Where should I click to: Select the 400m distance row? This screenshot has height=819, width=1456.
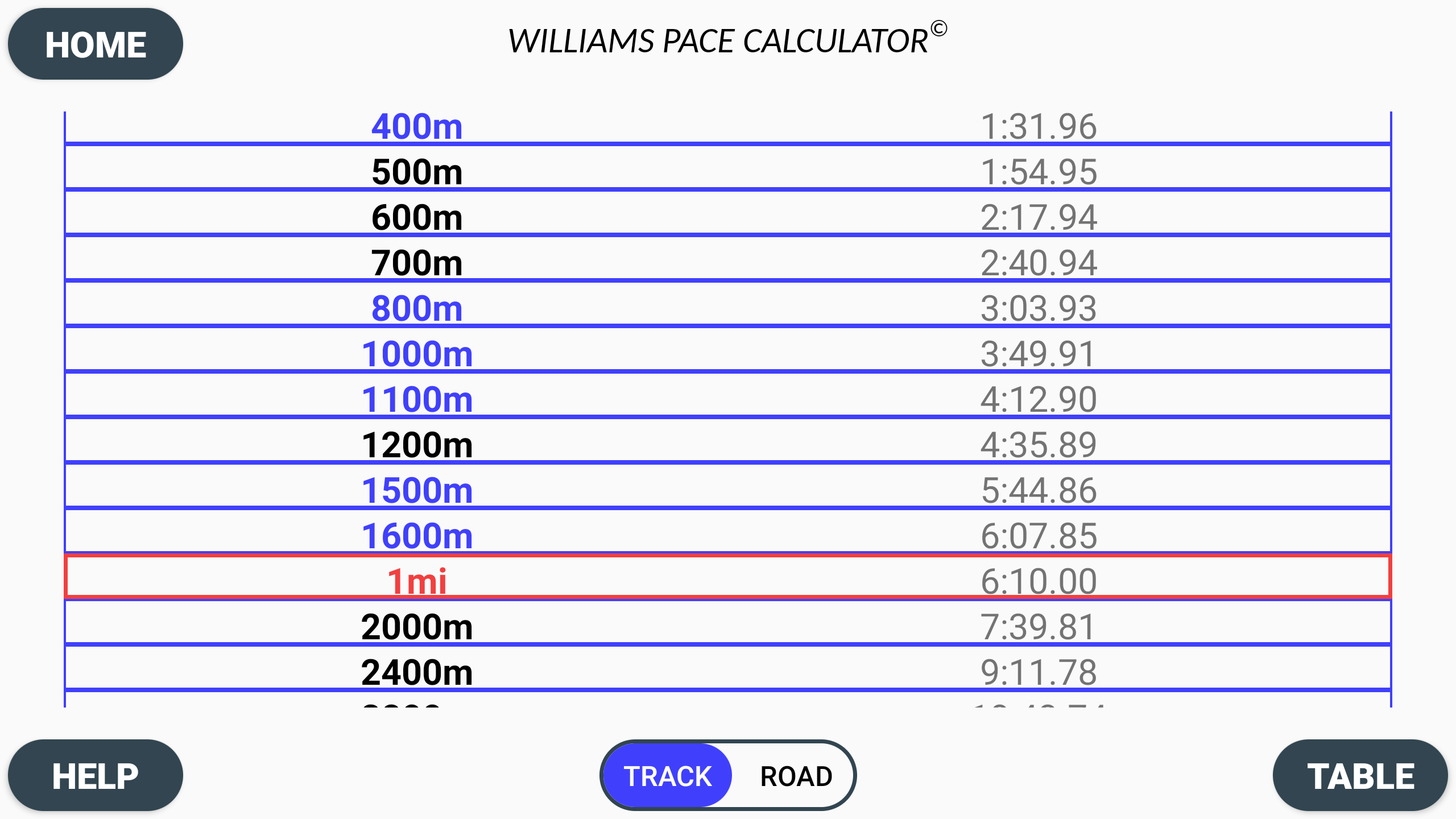[x=418, y=126]
